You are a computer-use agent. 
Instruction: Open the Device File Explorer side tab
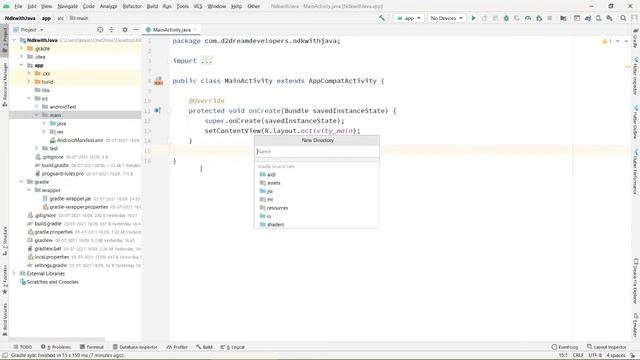[x=636, y=281]
